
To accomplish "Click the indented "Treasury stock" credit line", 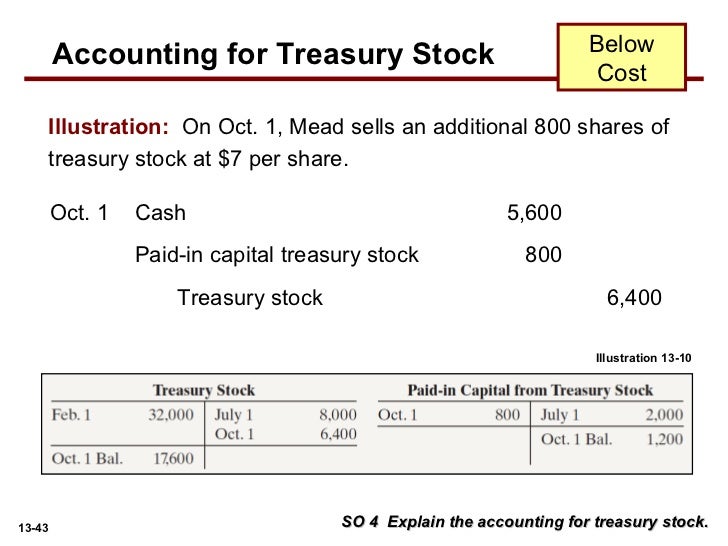I will [x=250, y=297].
